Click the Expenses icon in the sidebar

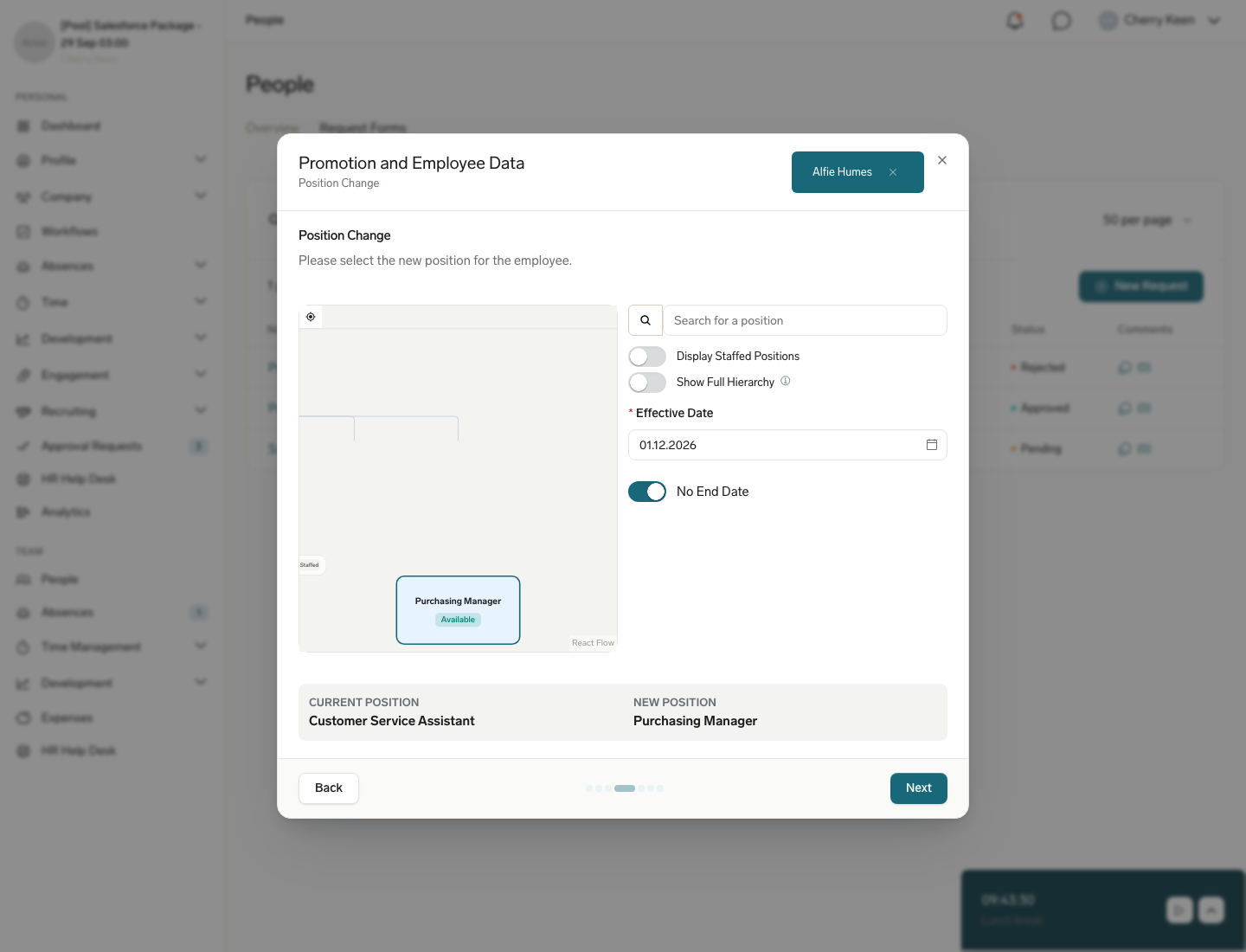coord(23,718)
